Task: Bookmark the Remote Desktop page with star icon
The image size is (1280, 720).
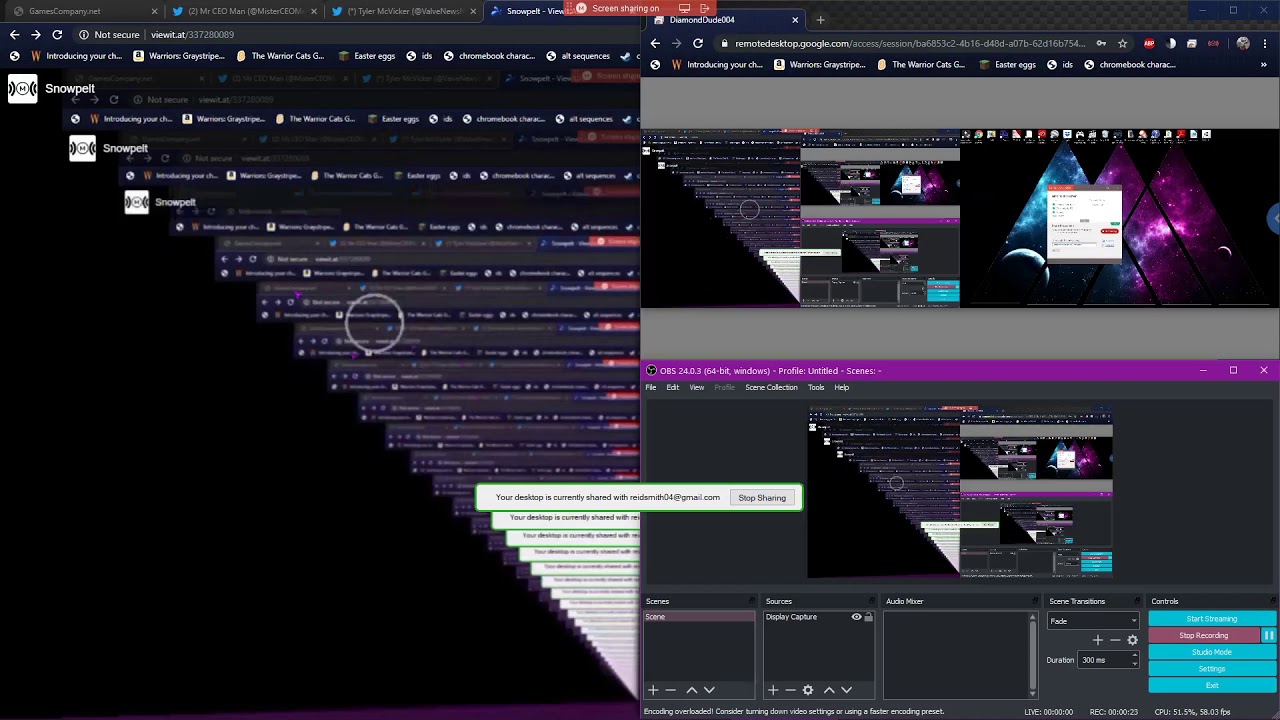Action: pyautogui.click(x=1122, y=44)
